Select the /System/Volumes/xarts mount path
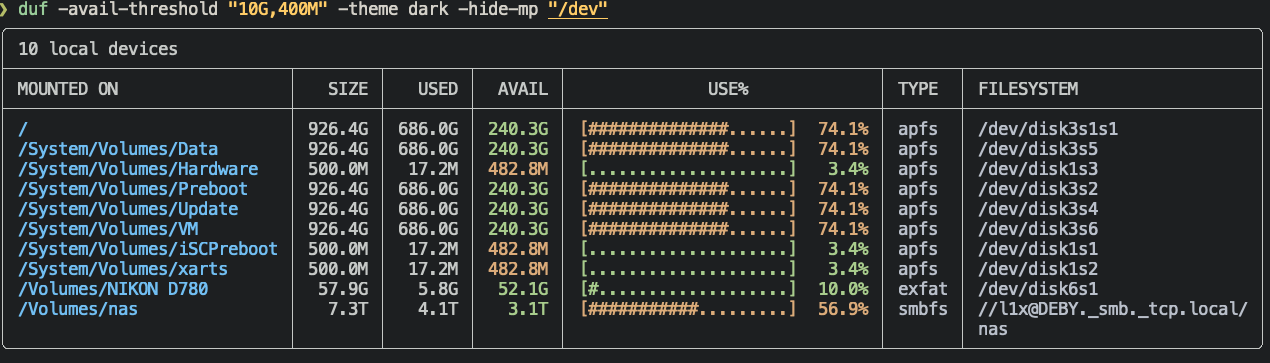This screenshot has height=363, width=1270. point(123,269)
